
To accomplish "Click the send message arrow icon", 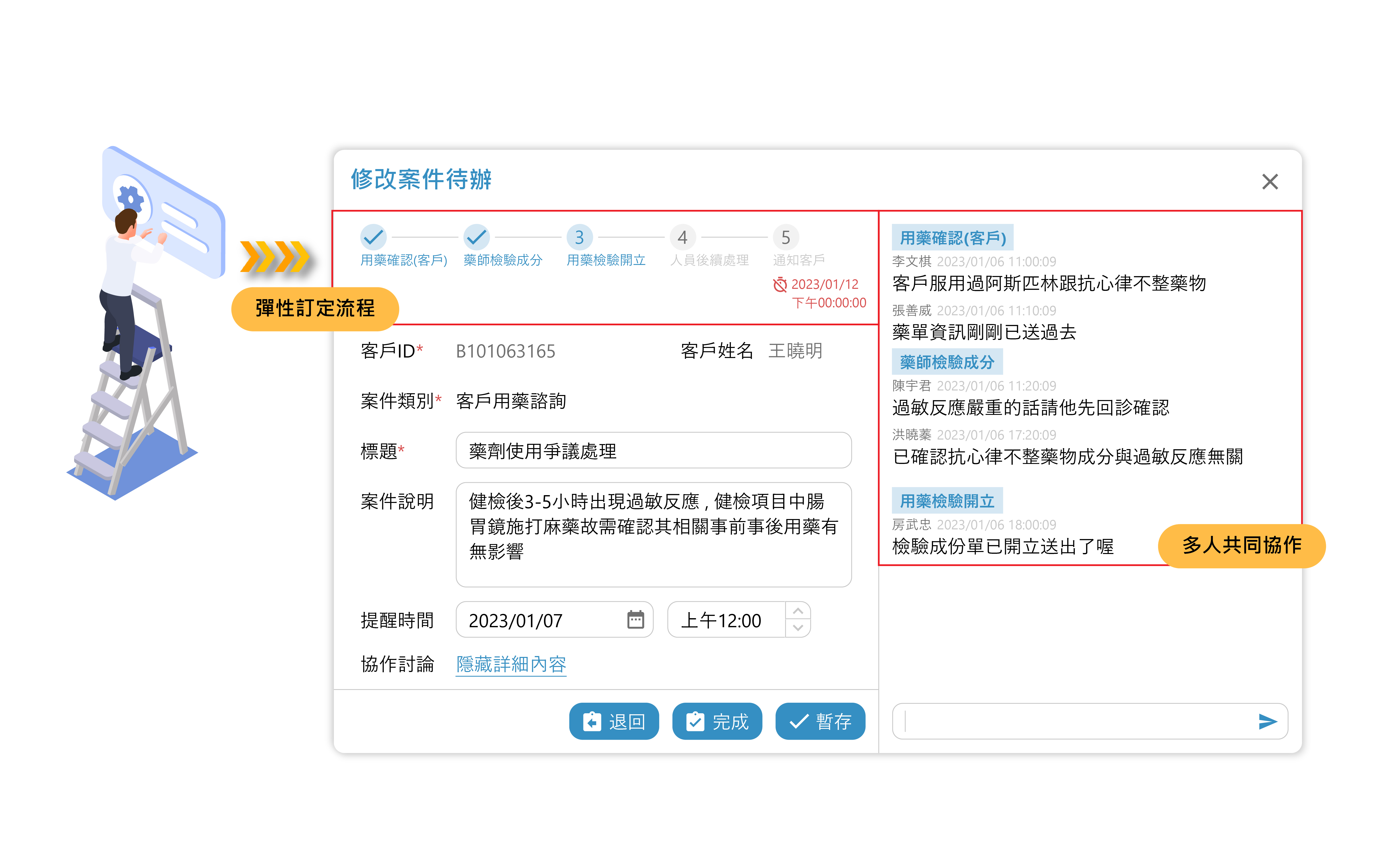I will tap(1267, 721).
